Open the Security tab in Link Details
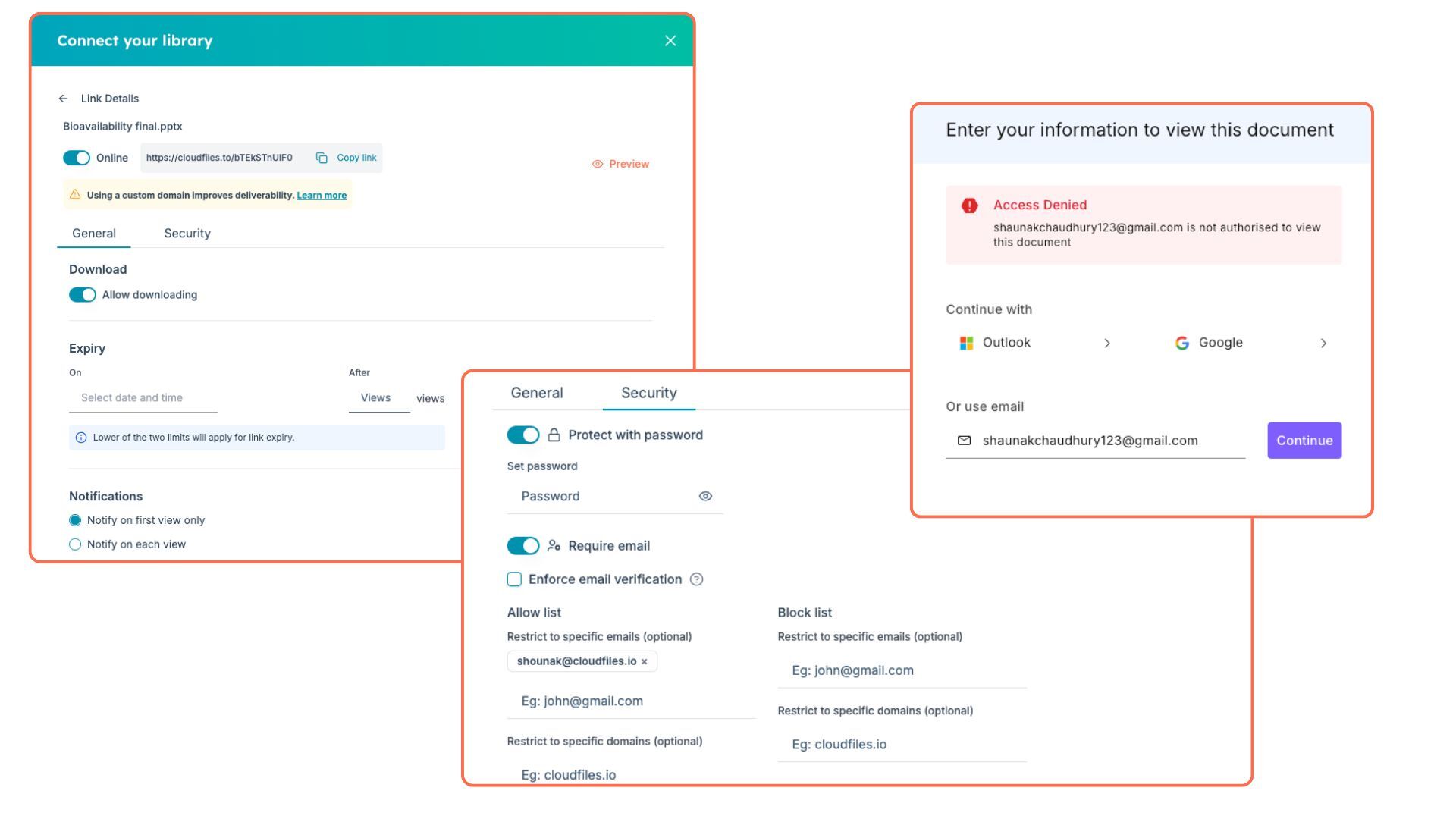The width and height of the screenshot is (1456, 819). [187, 234]
